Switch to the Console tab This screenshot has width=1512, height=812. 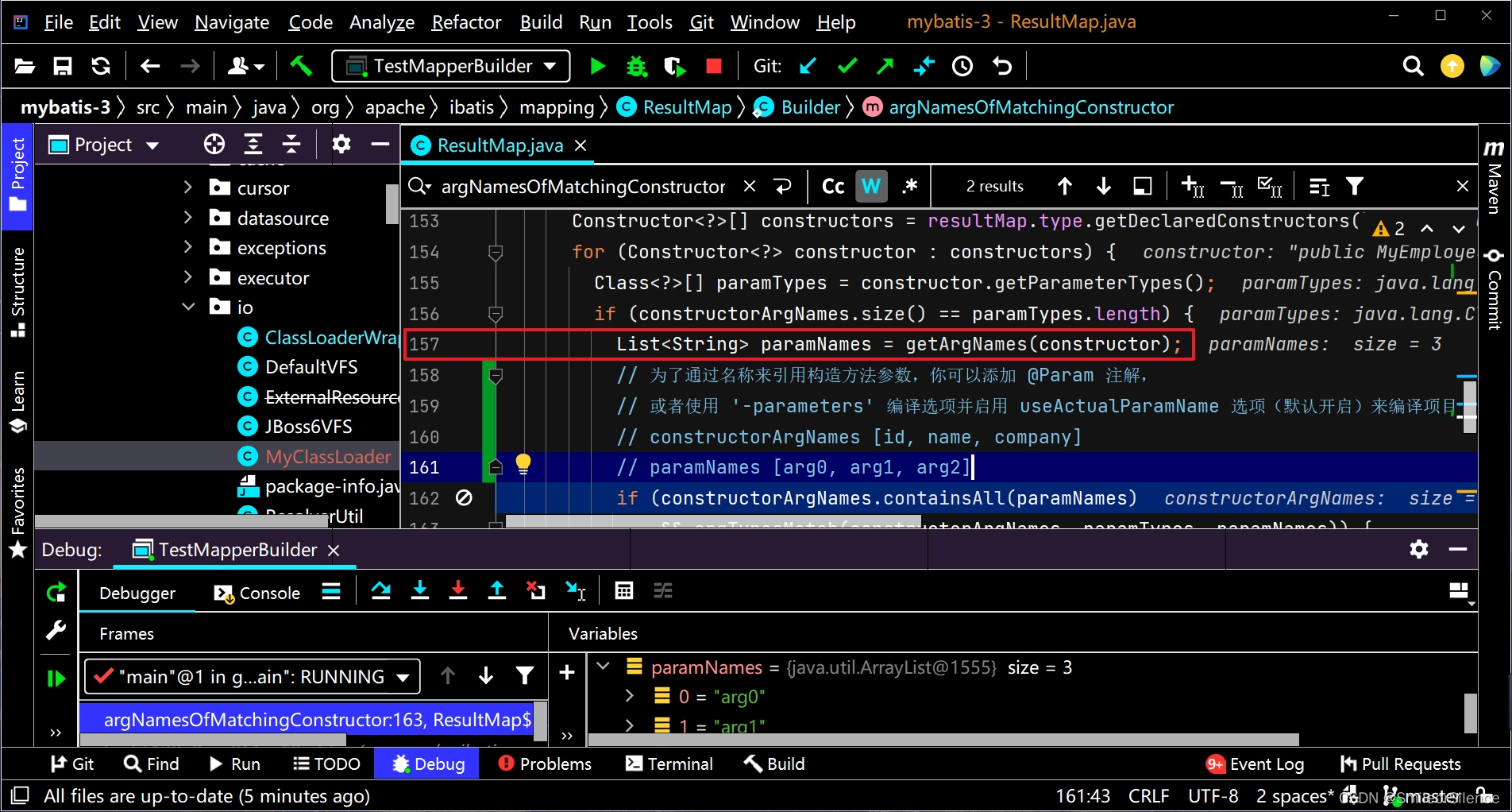pos(258,593)
